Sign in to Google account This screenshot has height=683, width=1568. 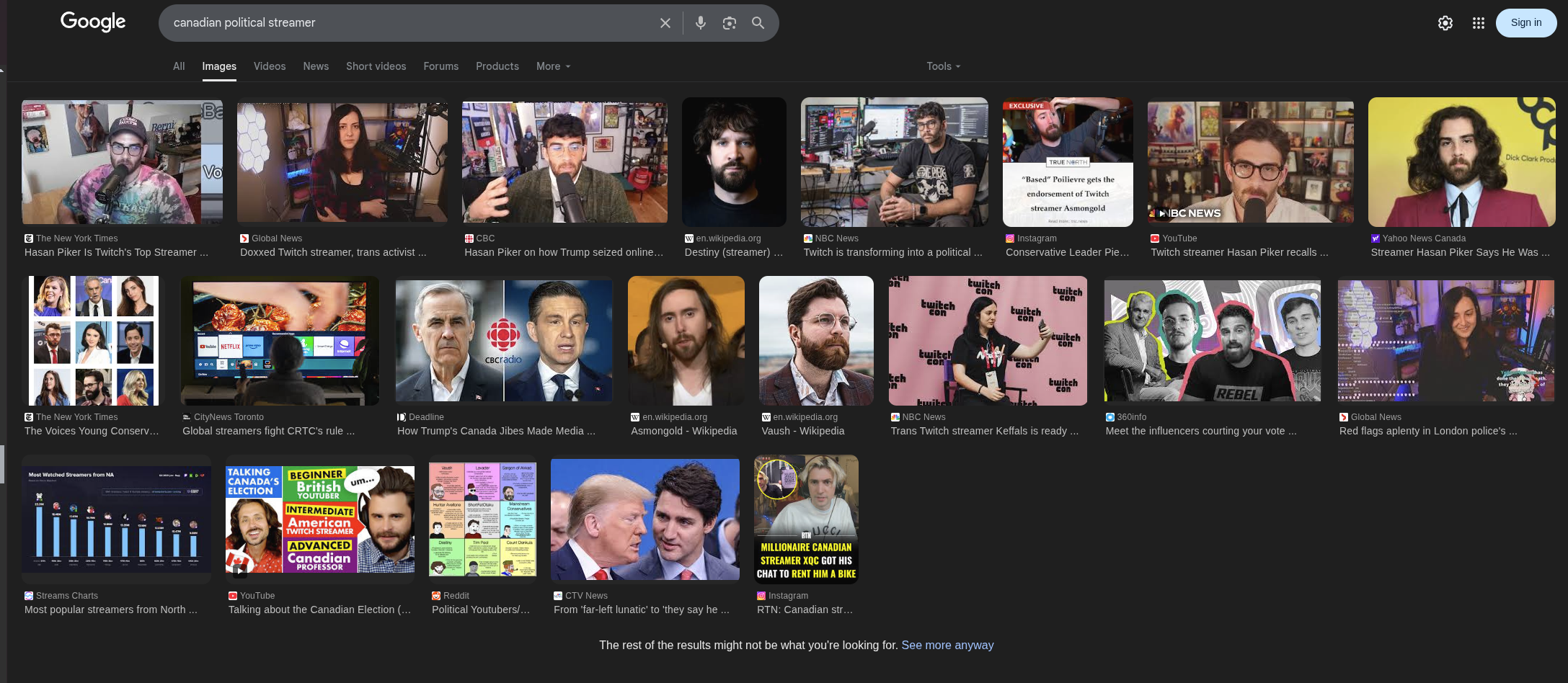[x=1526, y=23]
